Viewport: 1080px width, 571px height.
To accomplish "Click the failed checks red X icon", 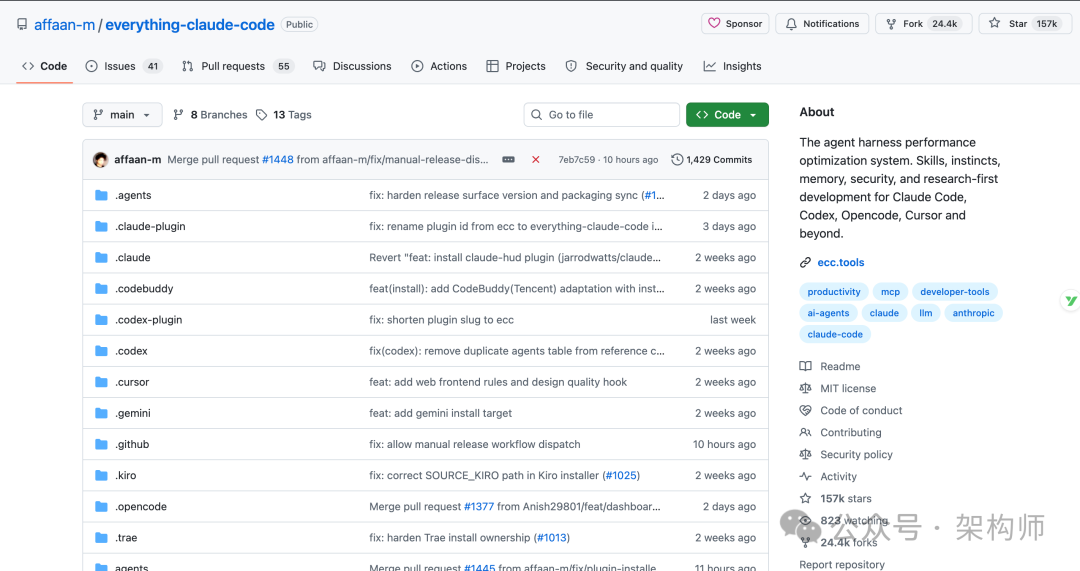I will click(535, 160).
